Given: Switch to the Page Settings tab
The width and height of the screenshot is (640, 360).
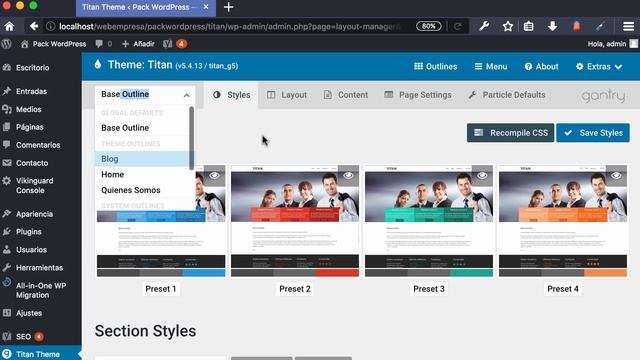Looking at the screenshot, I should pos(418,95).
